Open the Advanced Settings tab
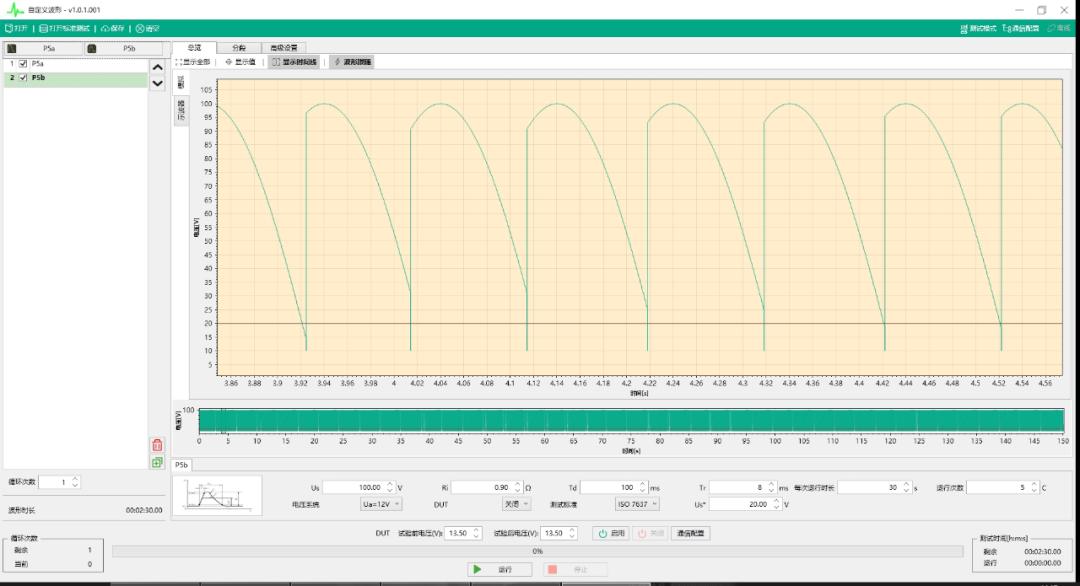 point(284,48)
